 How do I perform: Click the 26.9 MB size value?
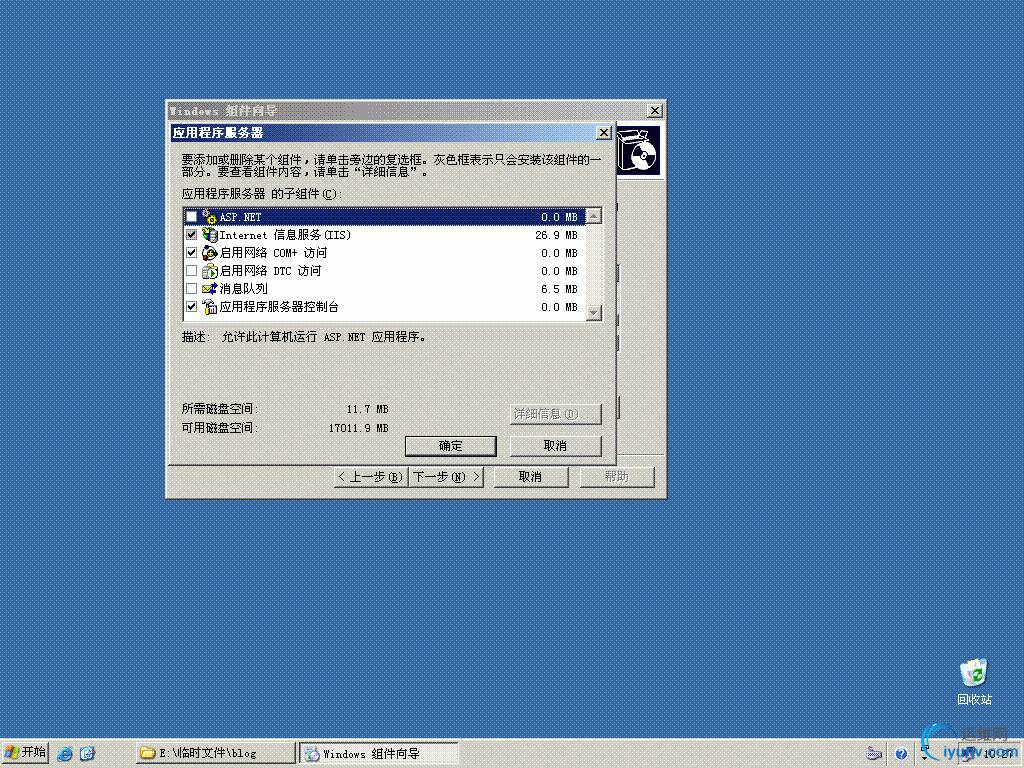coord(556,235)
